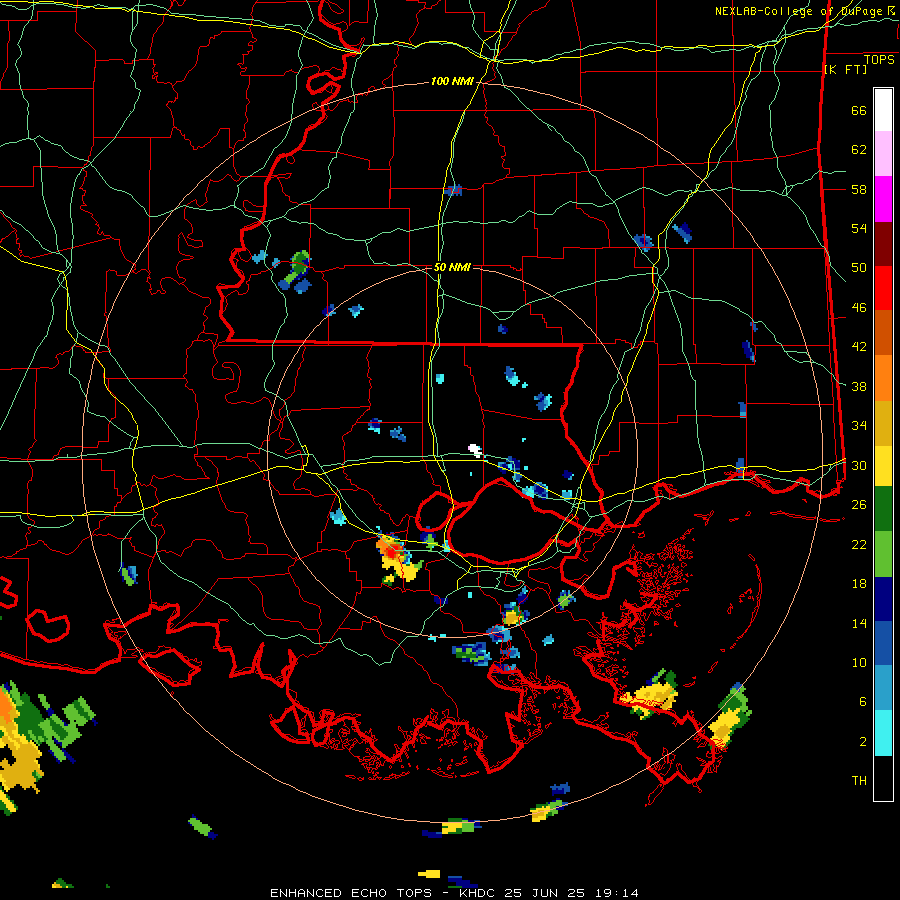Viewport: 900px width, 900px height.
Task: Click the "58" scale value
Action: click(859, 189)
